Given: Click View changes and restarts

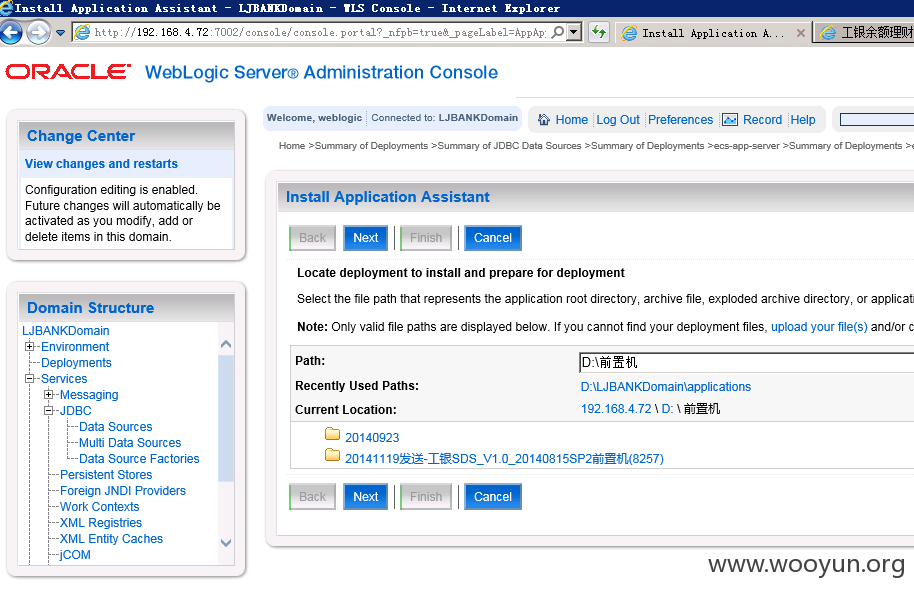Looking at the screenshot, I should coord(101,164).
